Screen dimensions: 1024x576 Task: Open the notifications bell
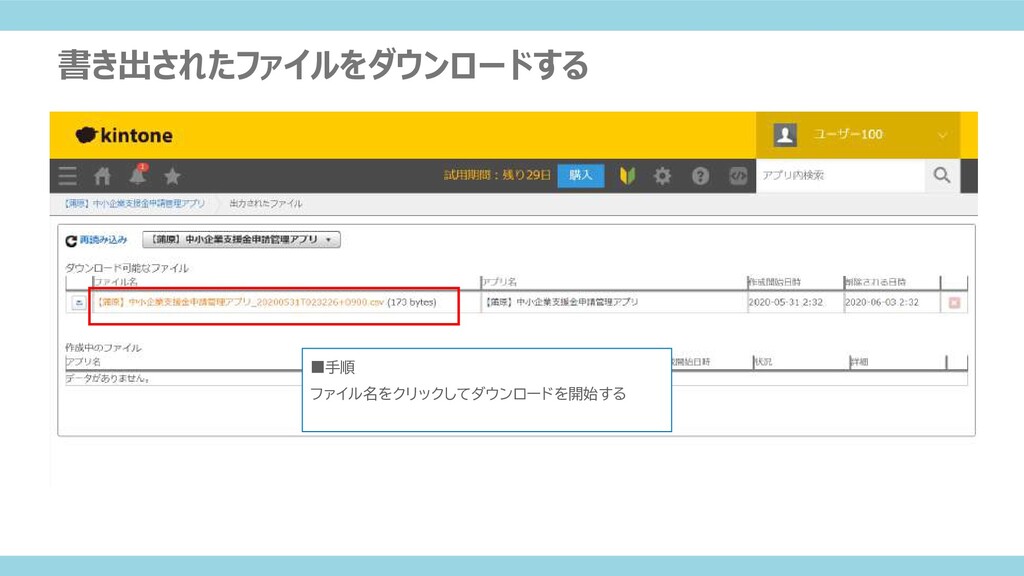point(138,174)
